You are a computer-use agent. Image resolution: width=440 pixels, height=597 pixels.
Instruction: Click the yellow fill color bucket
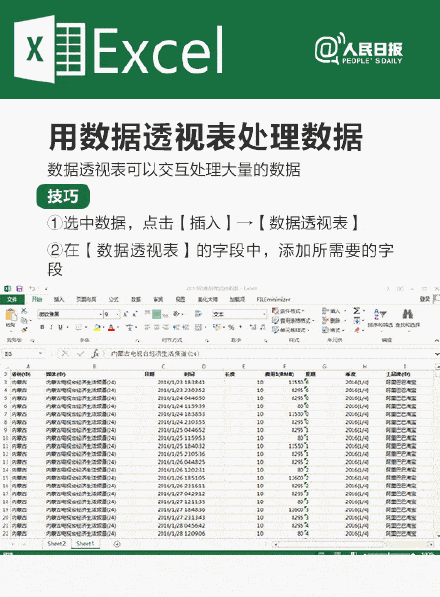tap(97, 327)
